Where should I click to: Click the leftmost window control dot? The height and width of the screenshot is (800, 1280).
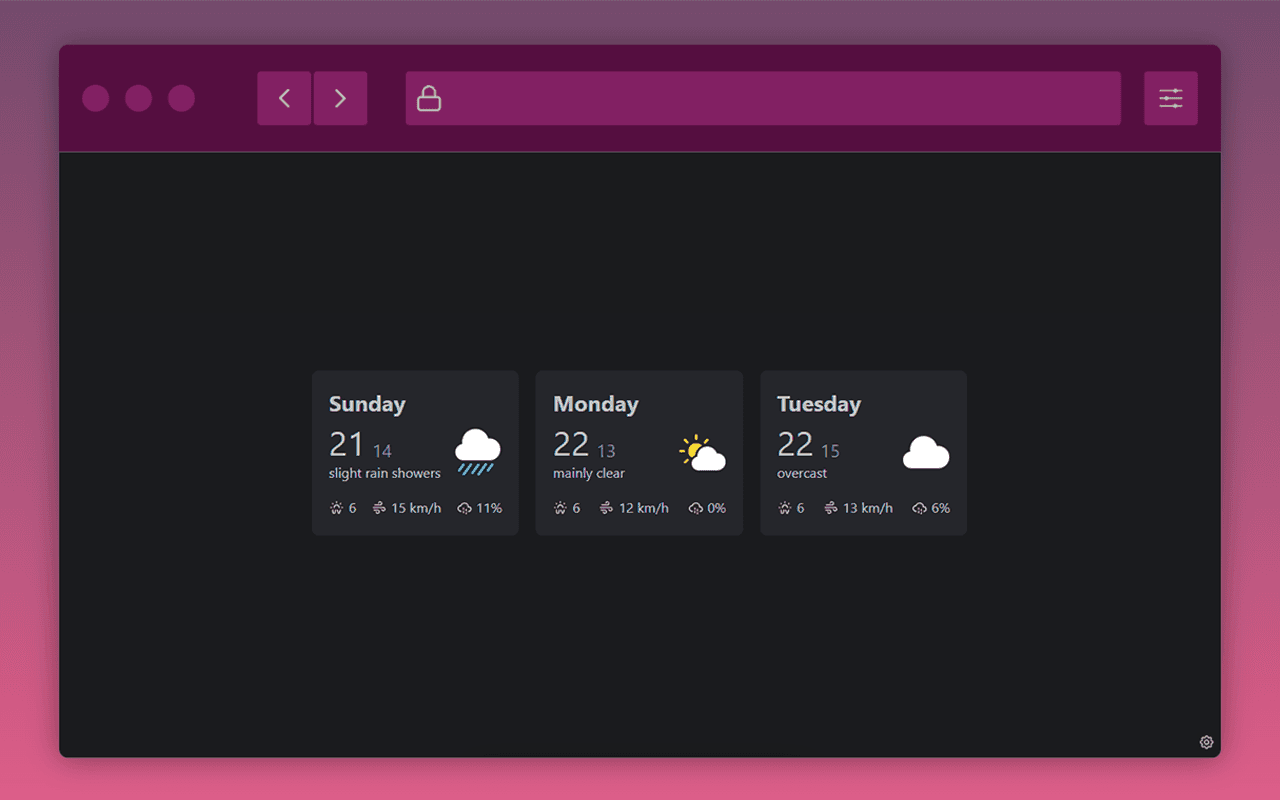pyautogui.click(x=95, y=98)
